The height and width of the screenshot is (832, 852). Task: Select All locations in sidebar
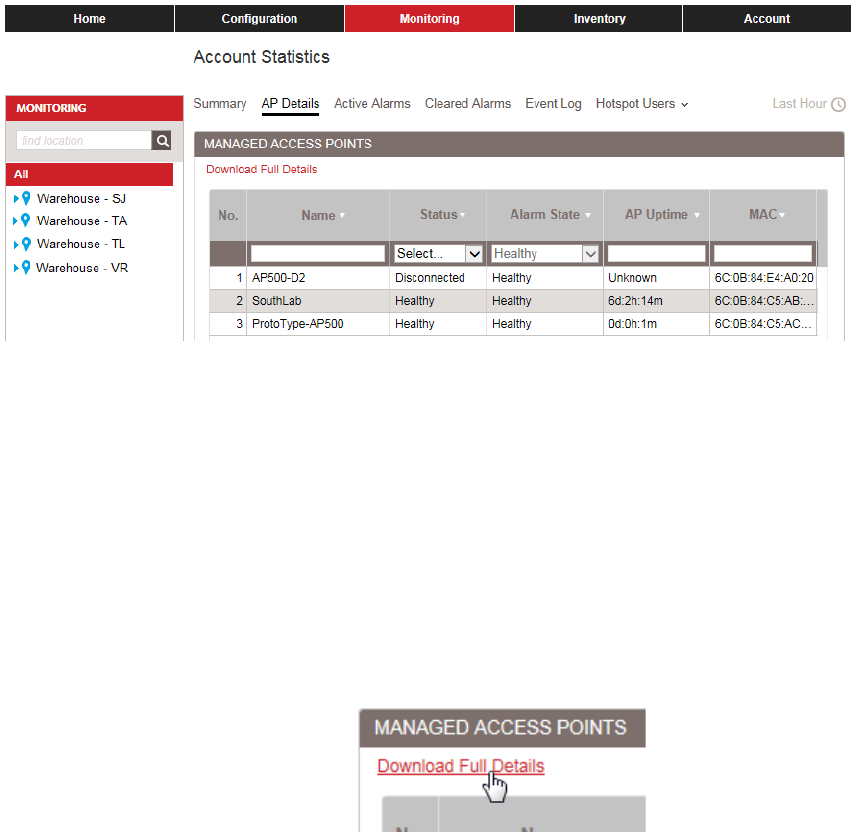pos(90,174)
